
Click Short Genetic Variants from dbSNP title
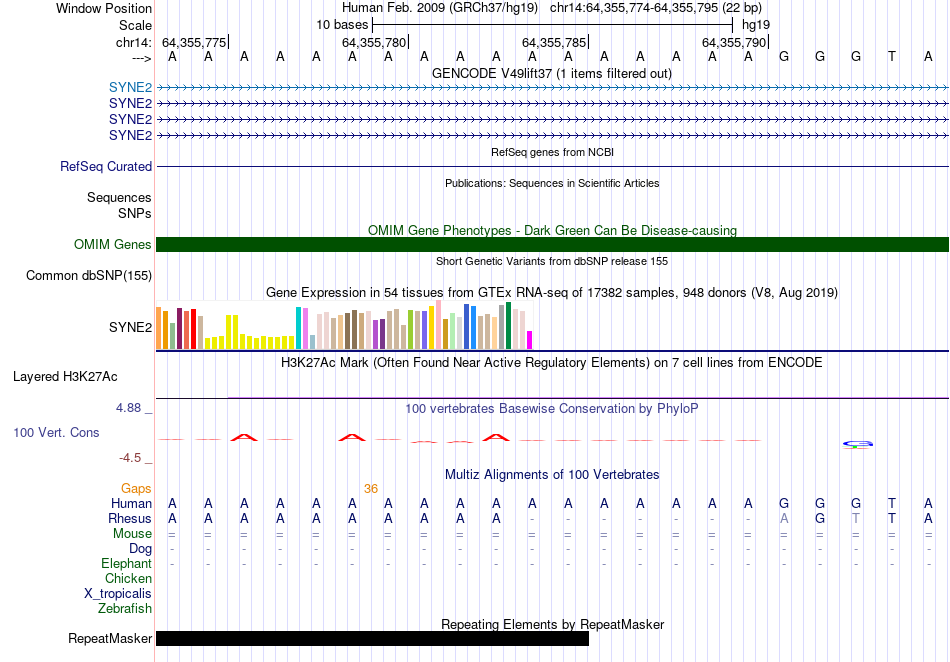[552, 261]
